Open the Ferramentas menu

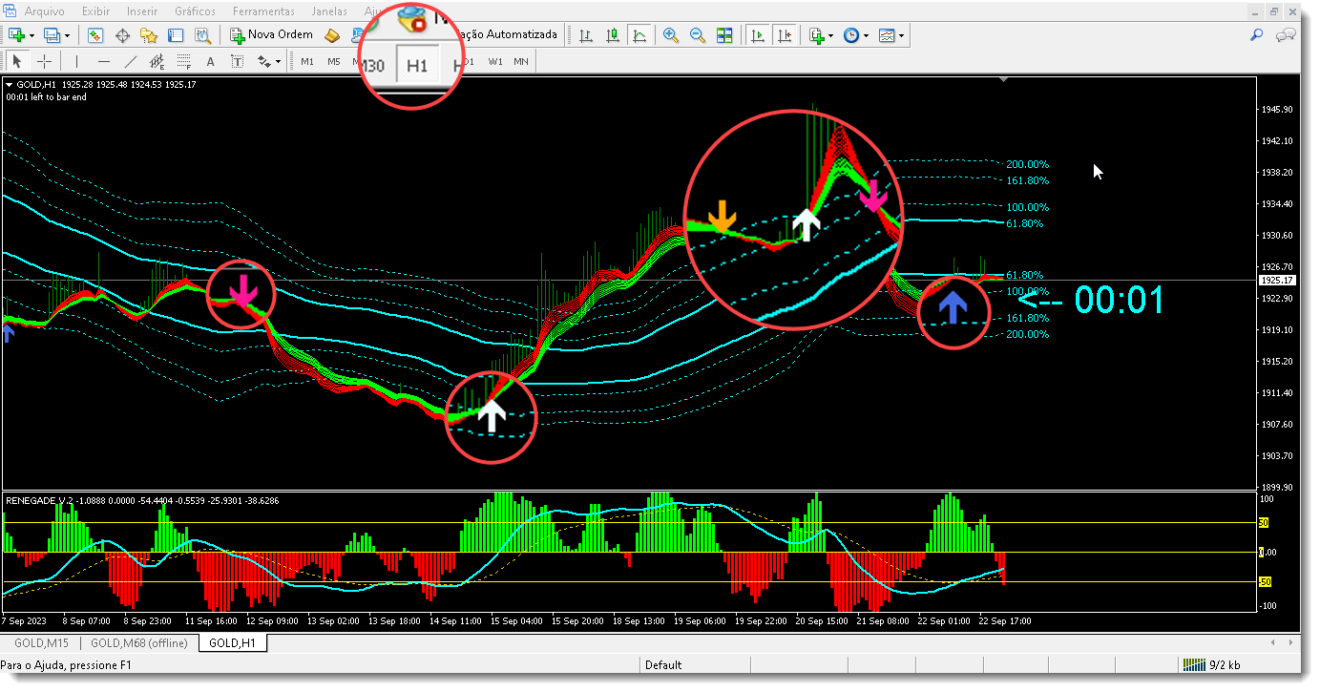point(263,11)
